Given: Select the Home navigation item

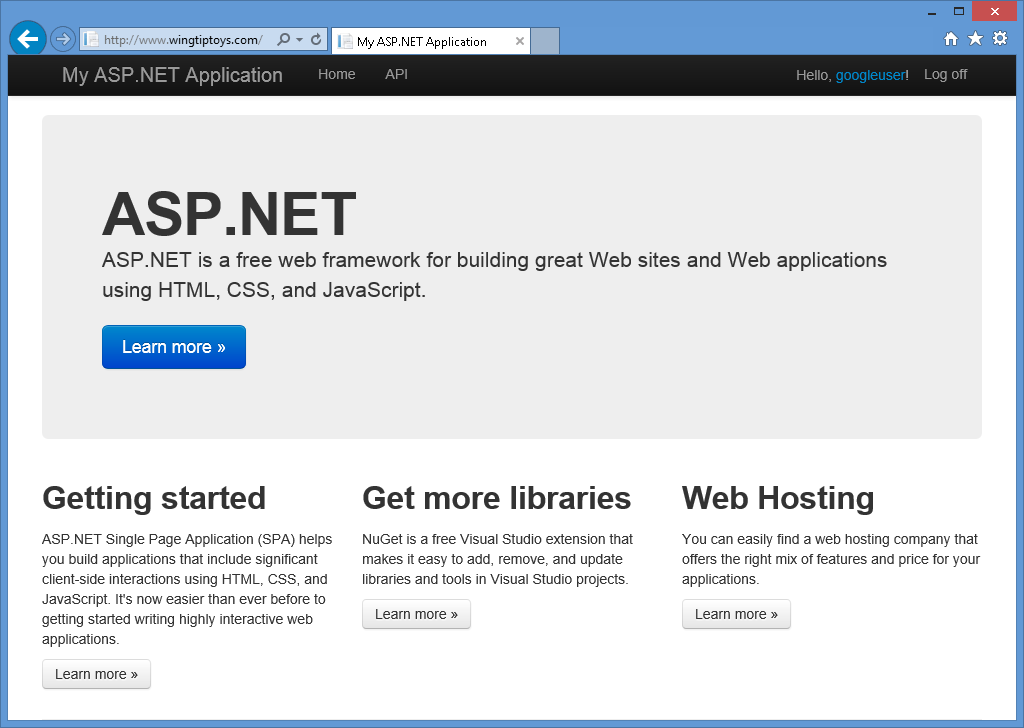Looking at the screenshot, I should [337, 74].
